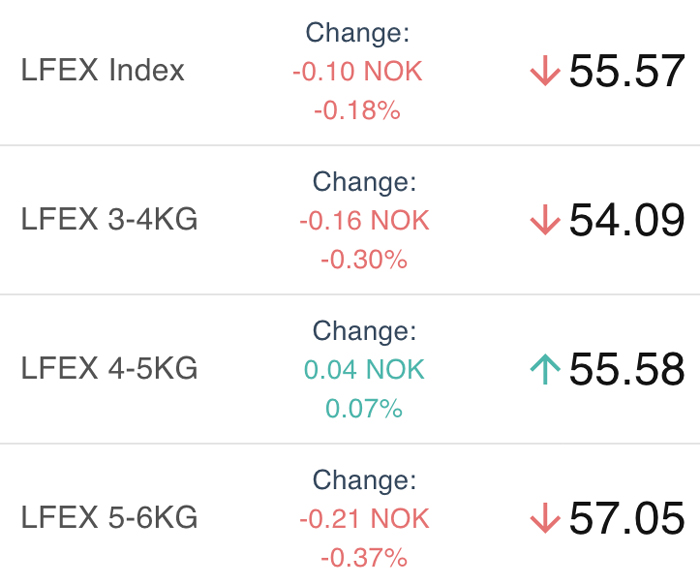Click the -0.16 NOK change value
The height and width of the screenshot is (585, 700).
coord(364,221)
